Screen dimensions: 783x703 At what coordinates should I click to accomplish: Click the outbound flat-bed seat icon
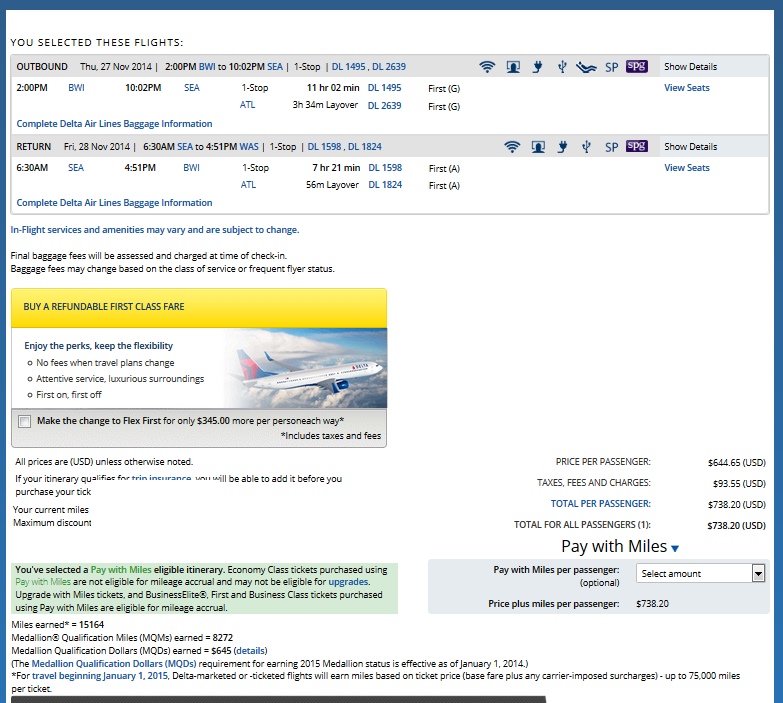[x=586, y=68]
